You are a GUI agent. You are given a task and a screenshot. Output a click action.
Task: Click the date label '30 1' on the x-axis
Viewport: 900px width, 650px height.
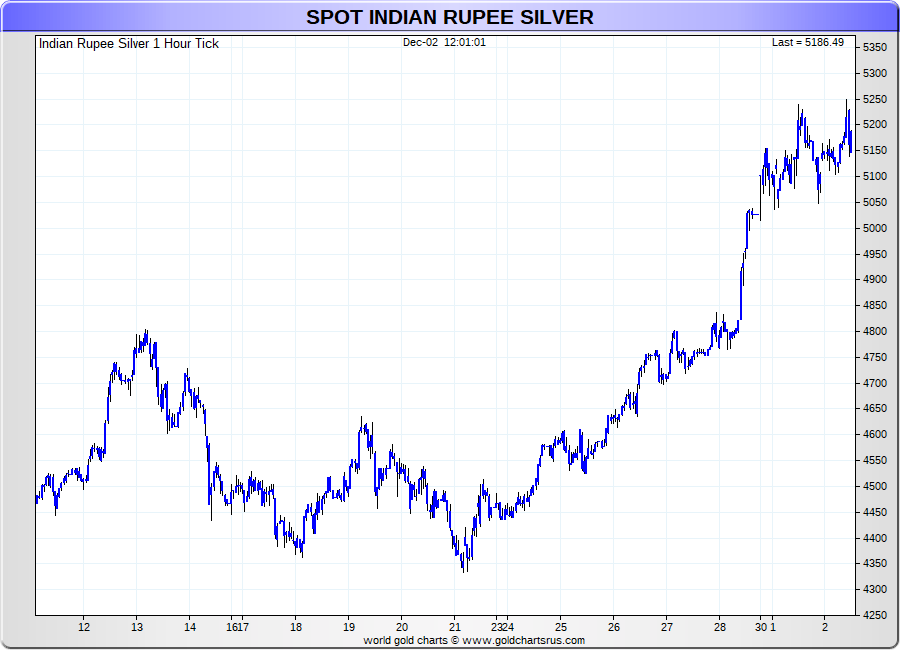765,627
